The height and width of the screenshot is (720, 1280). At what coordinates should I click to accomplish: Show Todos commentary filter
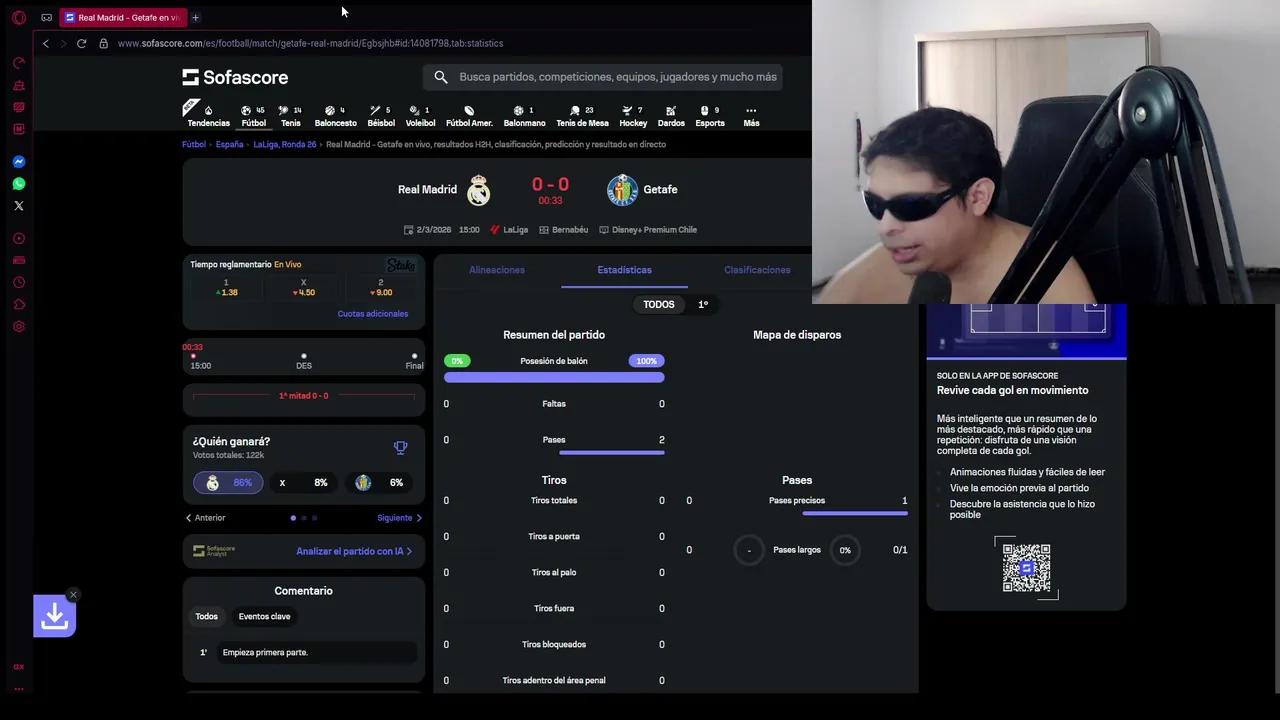click(207, 616)
